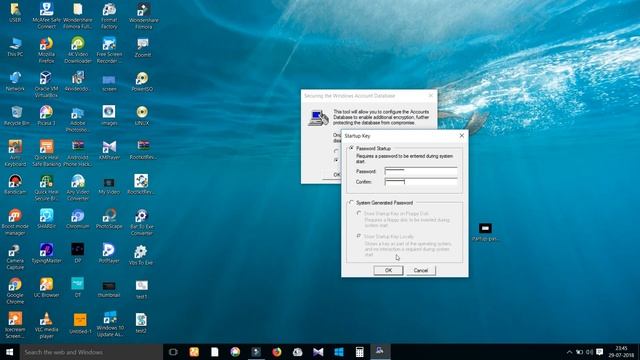Open the Recycle Bin
Viewport: 640px width, 360px height.
(x=16, y=115)
